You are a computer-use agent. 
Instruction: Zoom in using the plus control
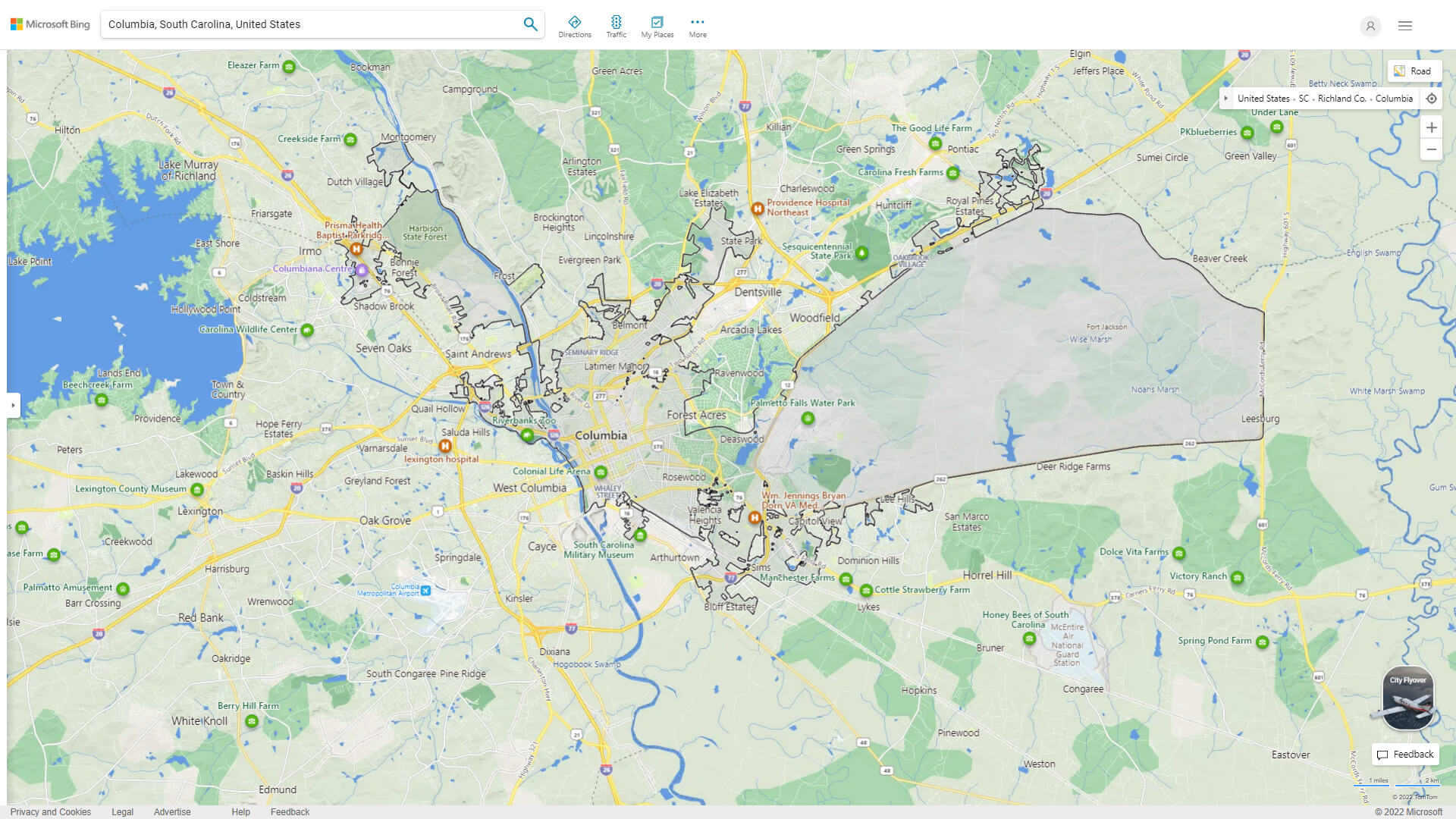click(1432, 127)
